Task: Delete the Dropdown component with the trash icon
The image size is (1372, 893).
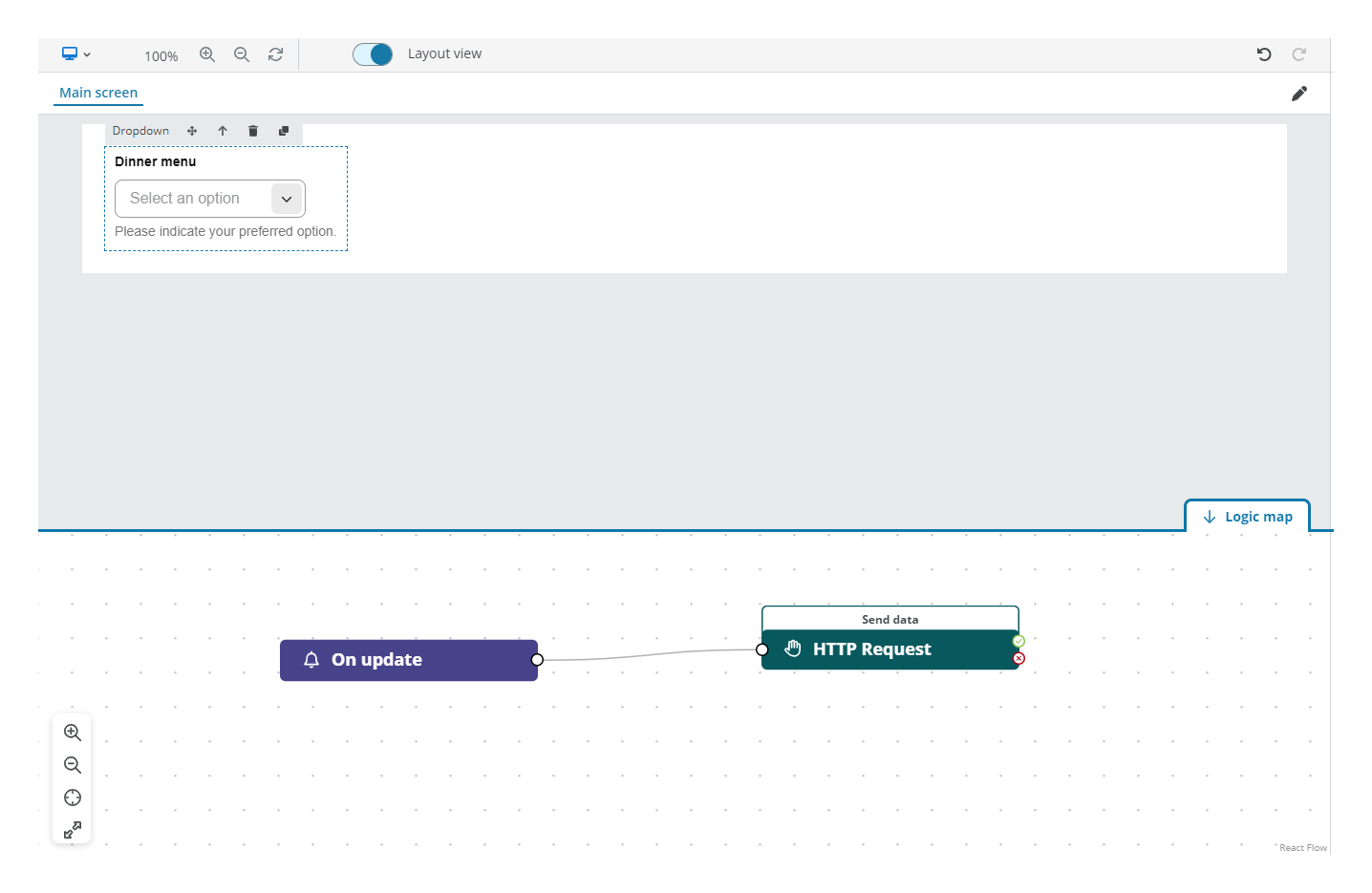Action: tap(252, 131)
